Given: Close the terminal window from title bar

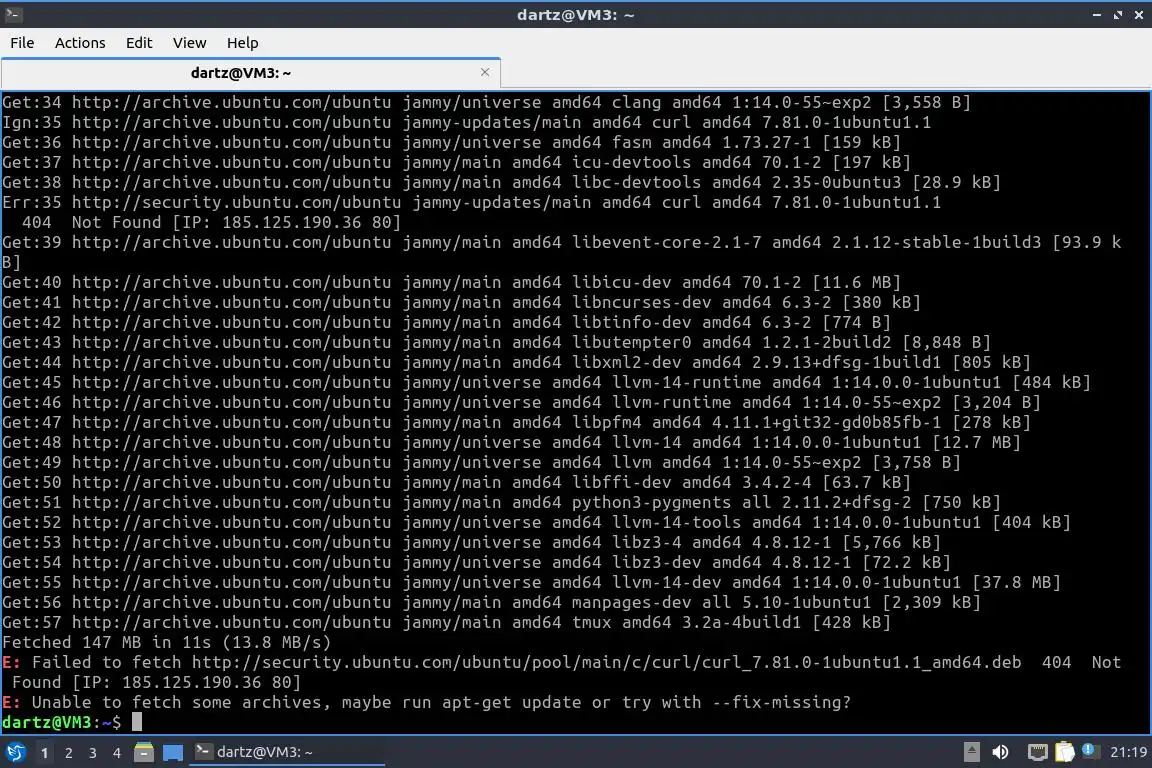Looking at the screenshot, I should (1139, 14).
